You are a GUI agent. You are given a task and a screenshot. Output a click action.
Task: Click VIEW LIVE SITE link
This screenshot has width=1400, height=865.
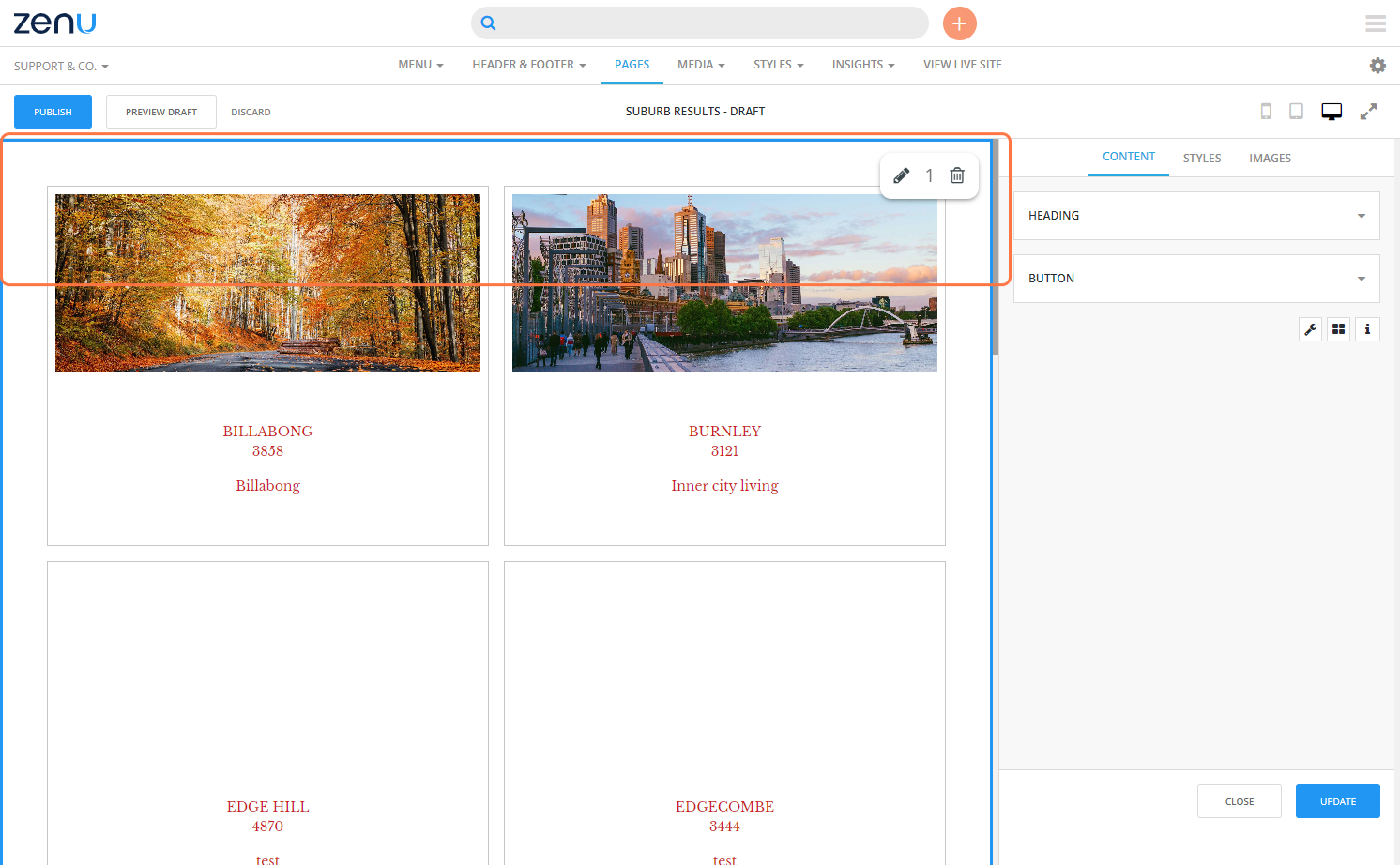963,65
